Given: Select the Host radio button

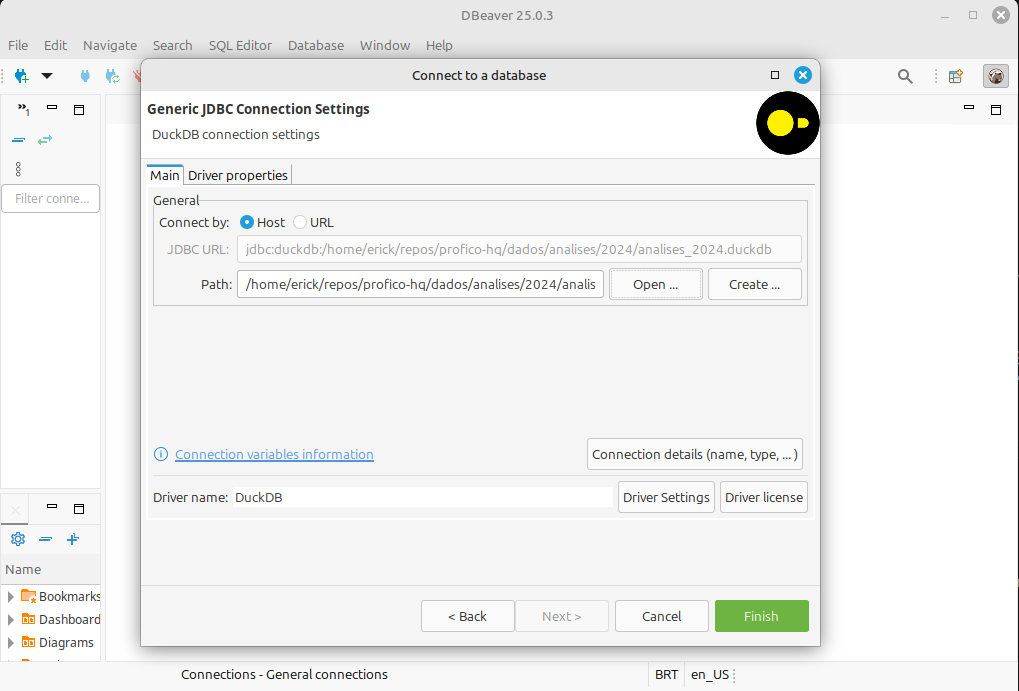Looking at the screenshot, I should [247, 222].
